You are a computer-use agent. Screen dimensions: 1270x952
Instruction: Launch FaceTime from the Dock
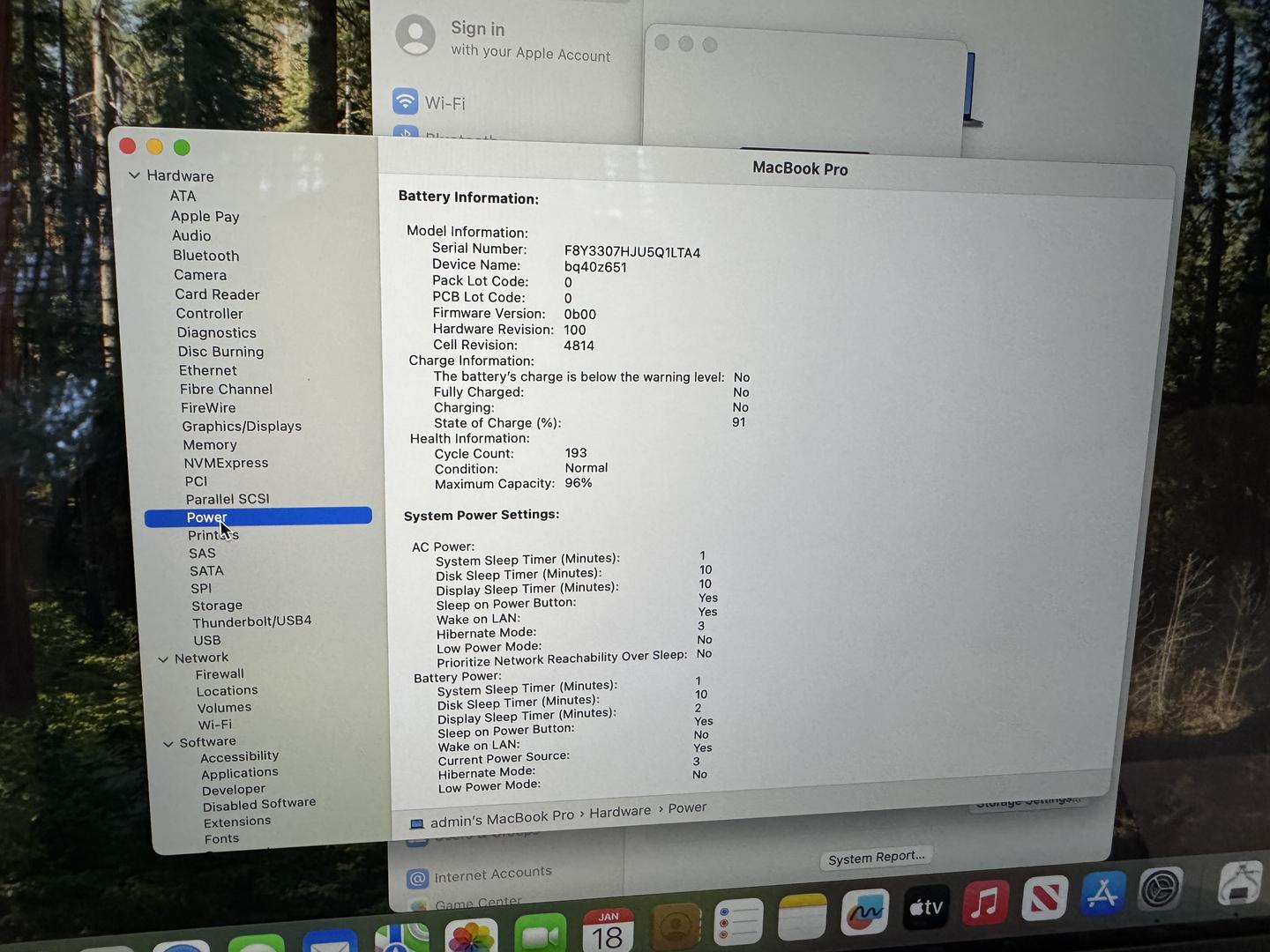click(x=540, y=934)
